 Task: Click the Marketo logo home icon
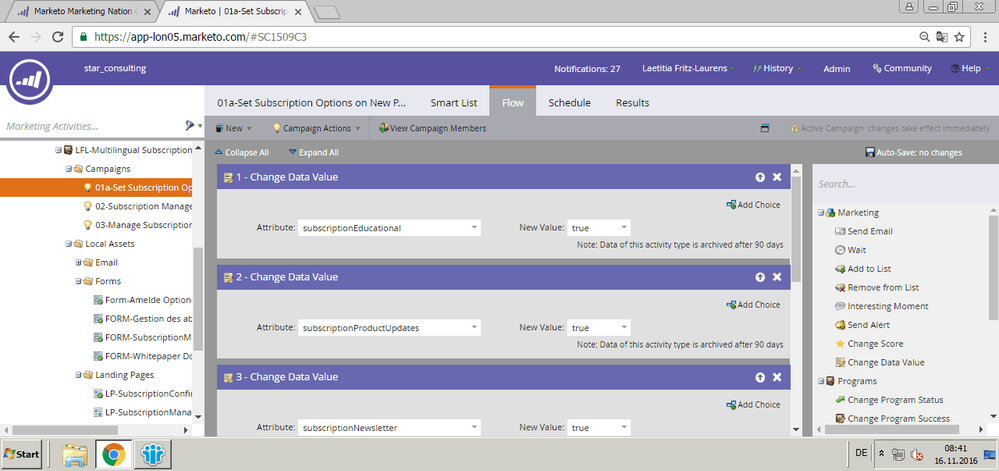point(30,82)
